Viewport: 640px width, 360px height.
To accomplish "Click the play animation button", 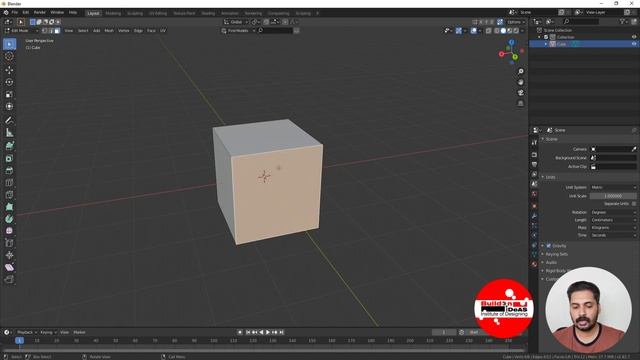I will (268, 333).
